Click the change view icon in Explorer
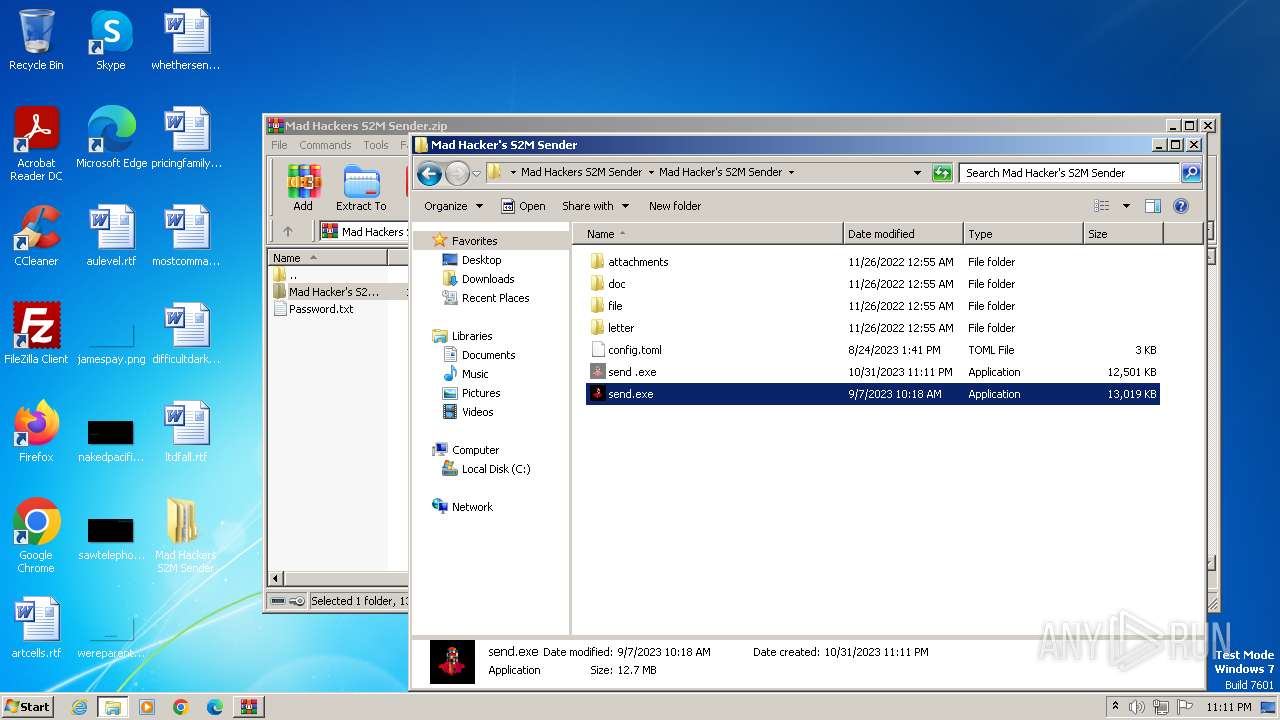1280x720 pixels. tap(1102, 206)
